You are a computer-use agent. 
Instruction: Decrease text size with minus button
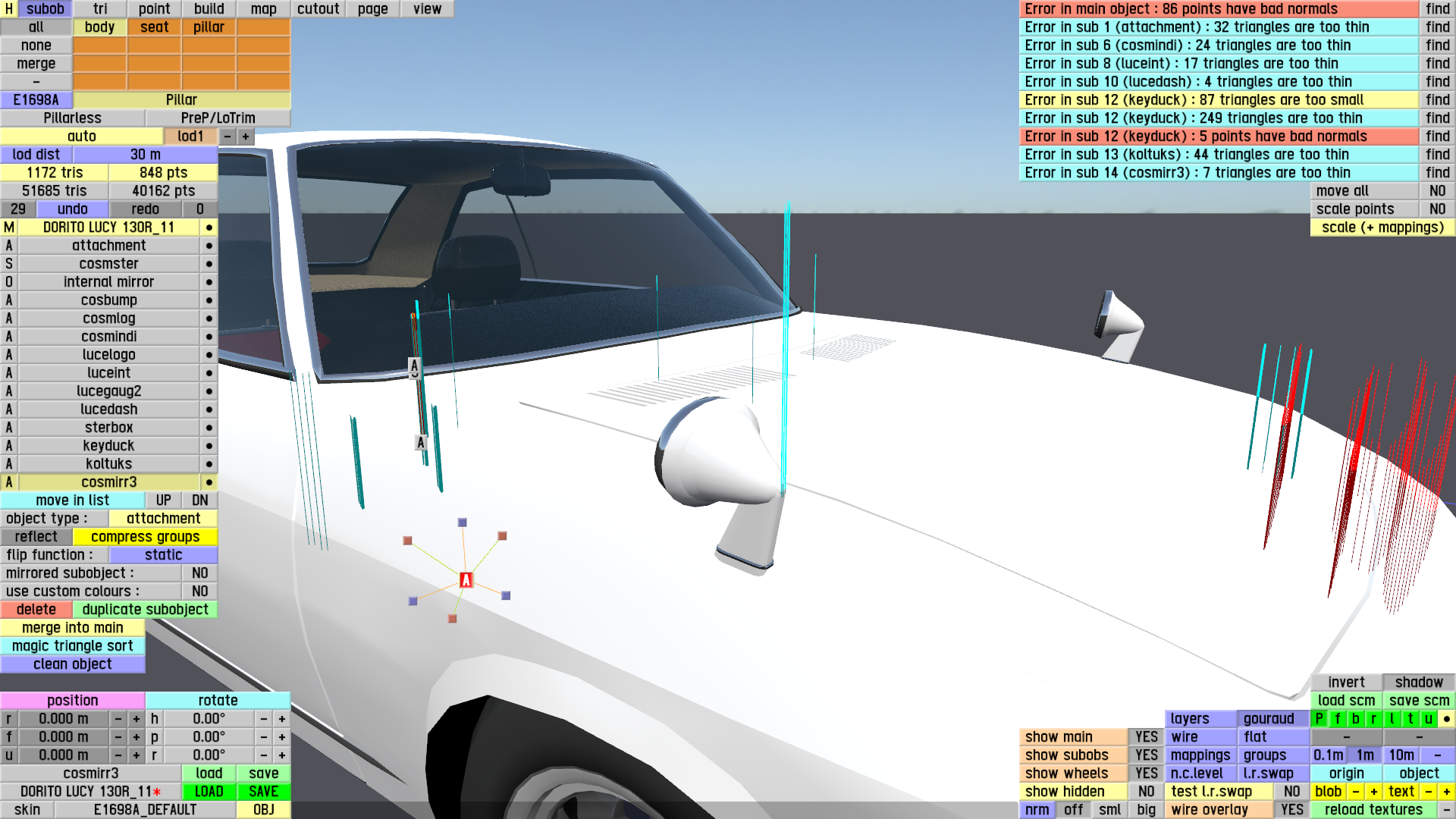(1428, 791)
